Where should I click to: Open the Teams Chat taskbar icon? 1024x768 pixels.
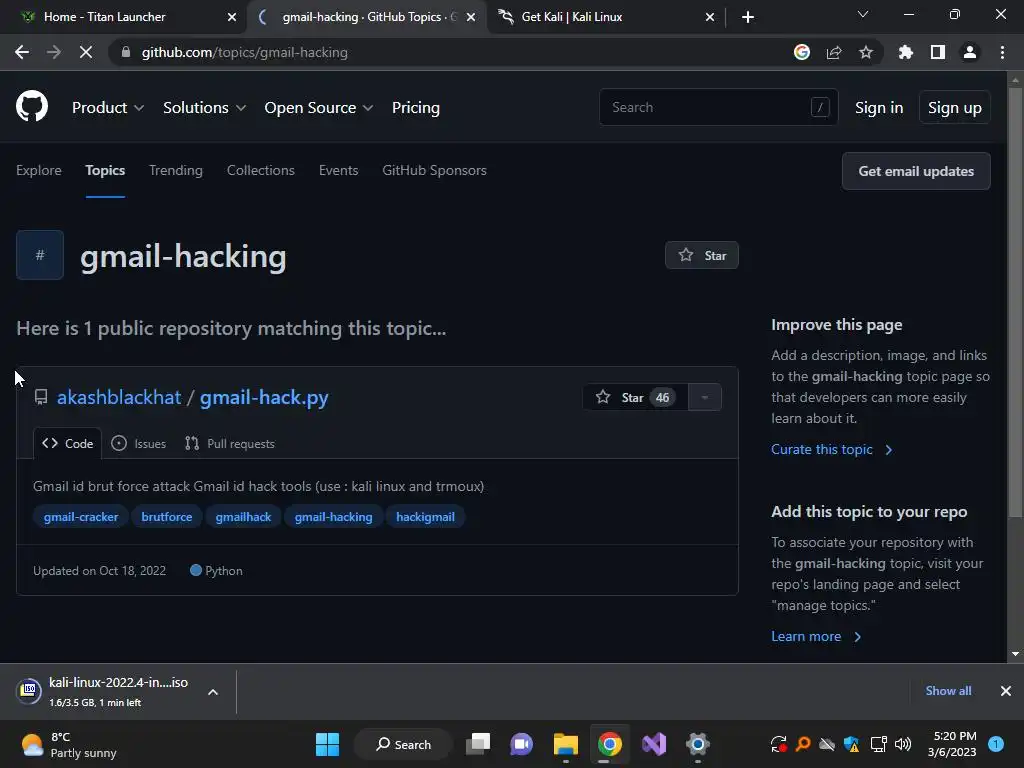point(522,744)
